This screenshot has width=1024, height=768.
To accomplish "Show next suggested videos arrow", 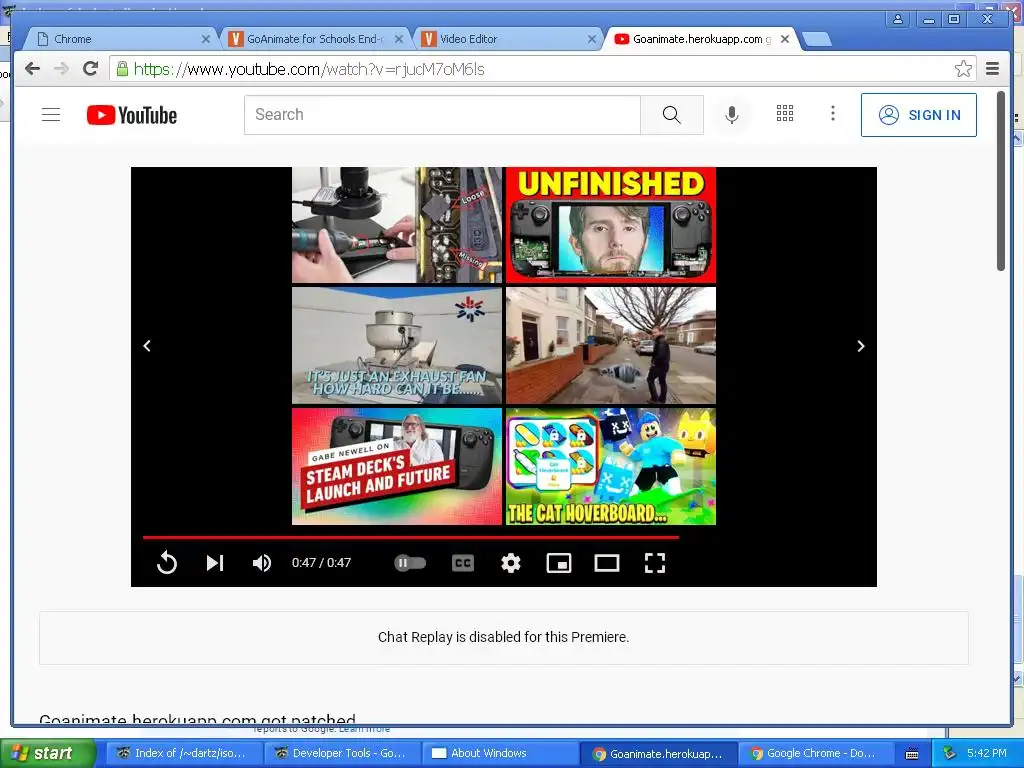I will [x=861, y=346].
